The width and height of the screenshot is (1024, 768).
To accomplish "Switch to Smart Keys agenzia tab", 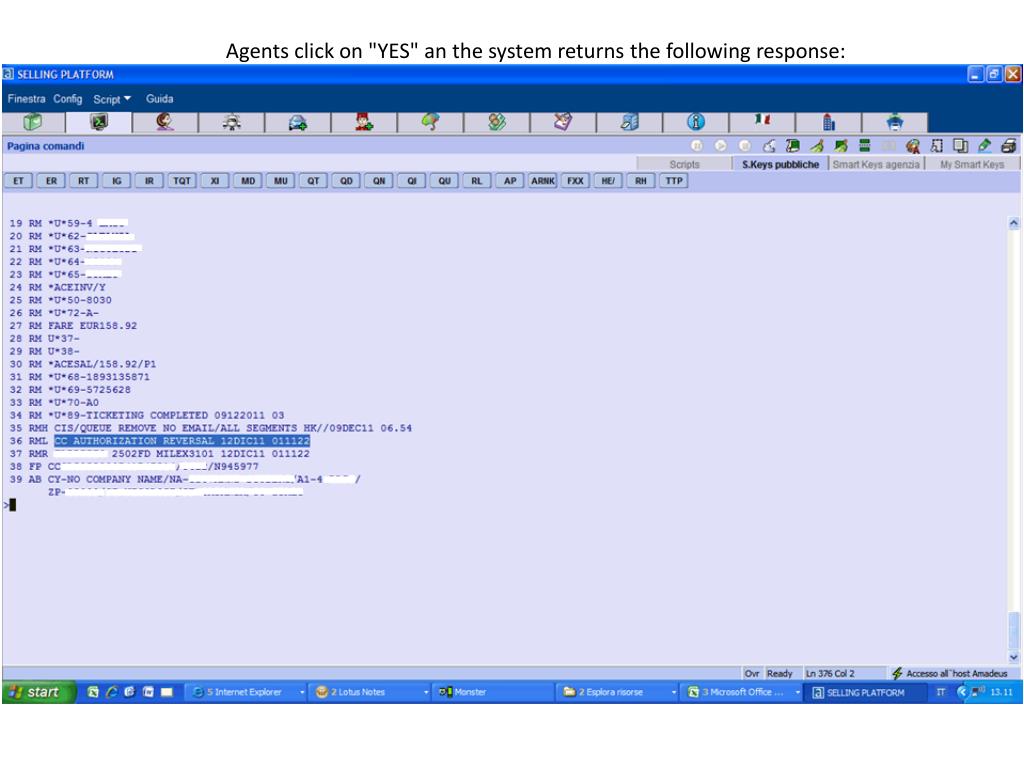I will point(876,164).
